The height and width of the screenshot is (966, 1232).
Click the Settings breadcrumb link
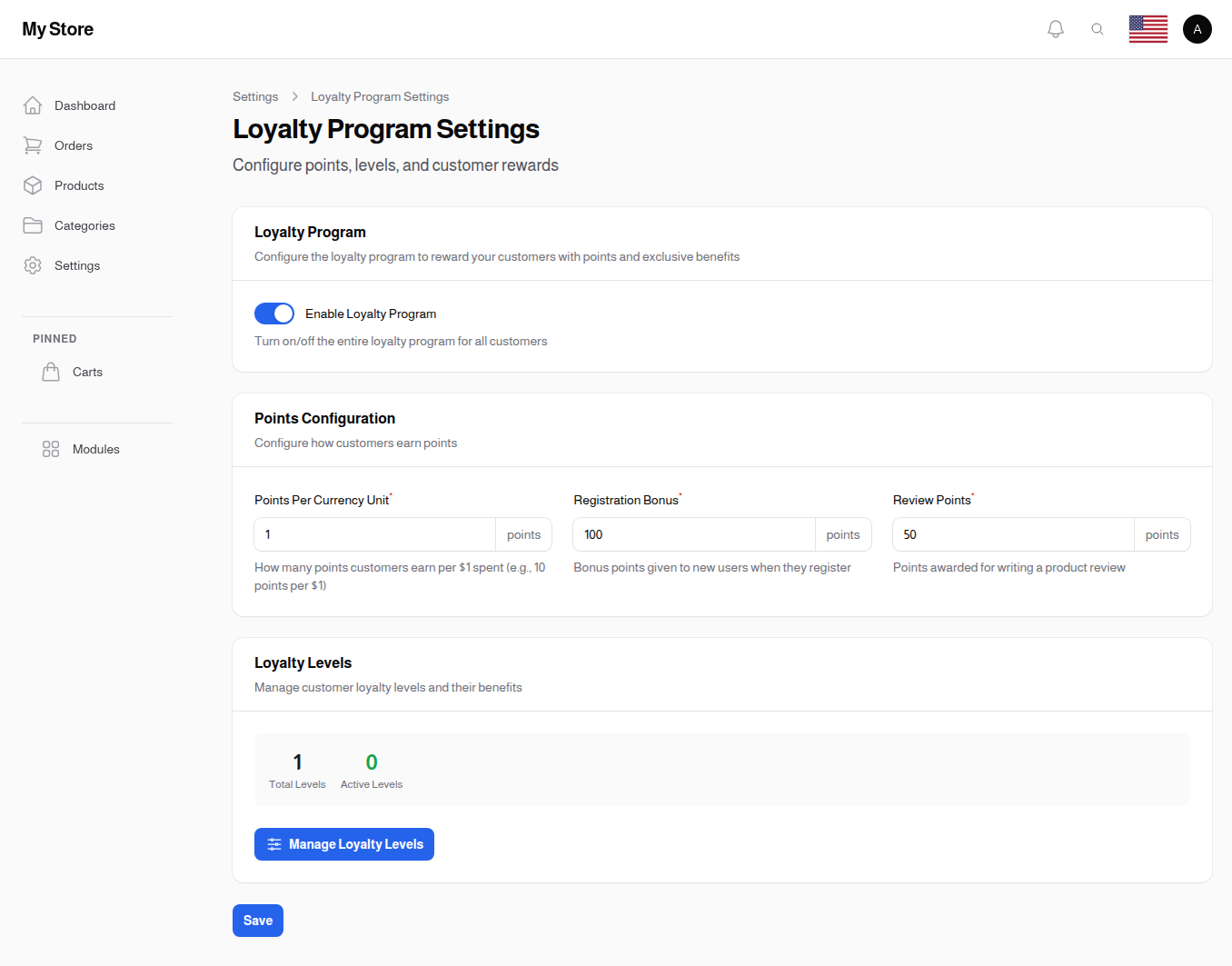click(x=255, y=96)
